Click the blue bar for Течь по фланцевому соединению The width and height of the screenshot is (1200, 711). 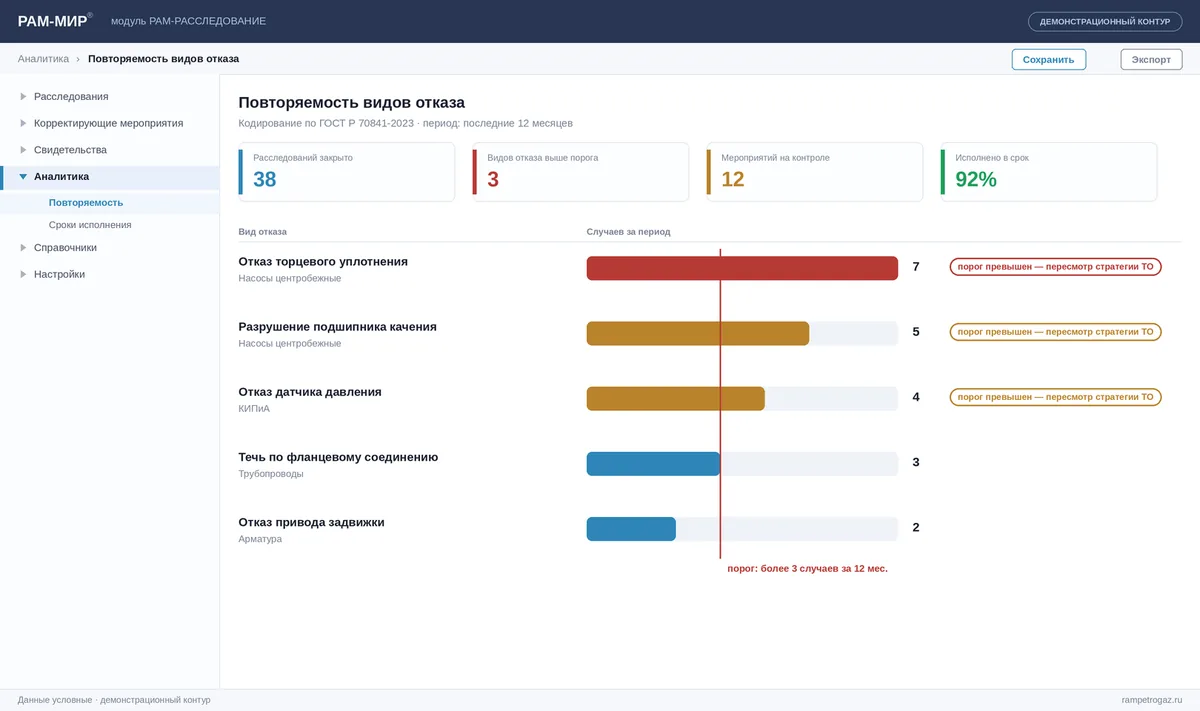[653, 463]
